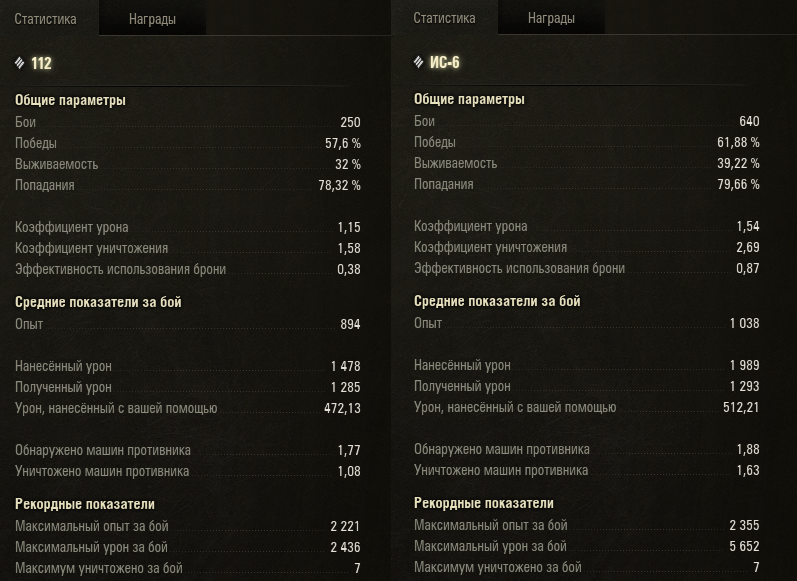Screen dimensions: 797x581
Task: Select Эффективность использования брони value 0,38
Action: point(349,269)
